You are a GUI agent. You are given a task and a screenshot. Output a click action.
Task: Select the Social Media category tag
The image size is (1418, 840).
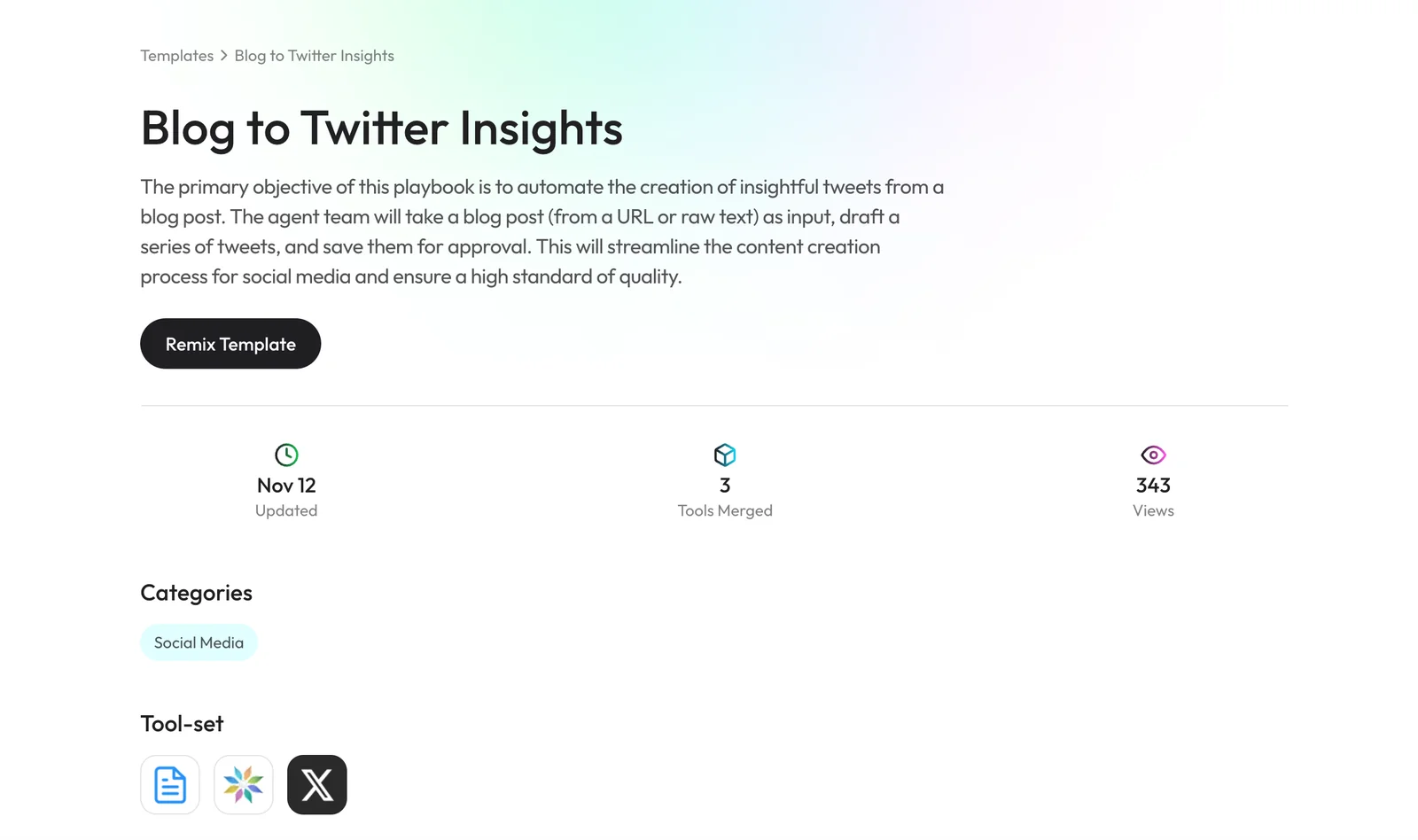tap(199, 642)
